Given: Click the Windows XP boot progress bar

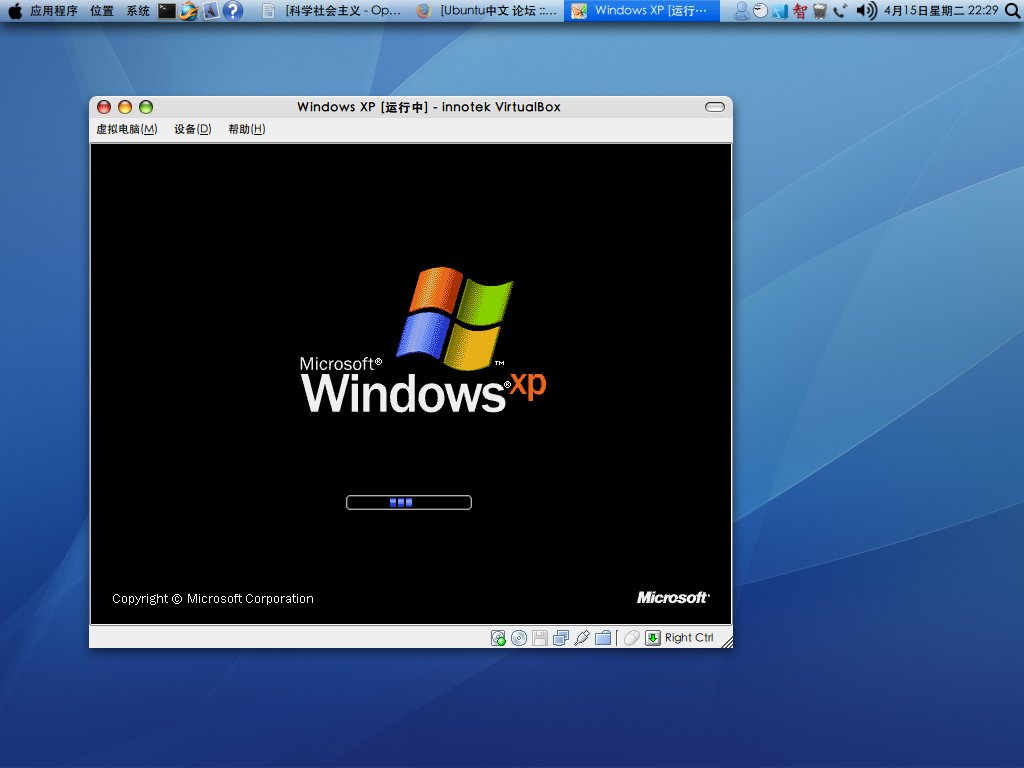Looking at the screenshot, I should point(409,502).
